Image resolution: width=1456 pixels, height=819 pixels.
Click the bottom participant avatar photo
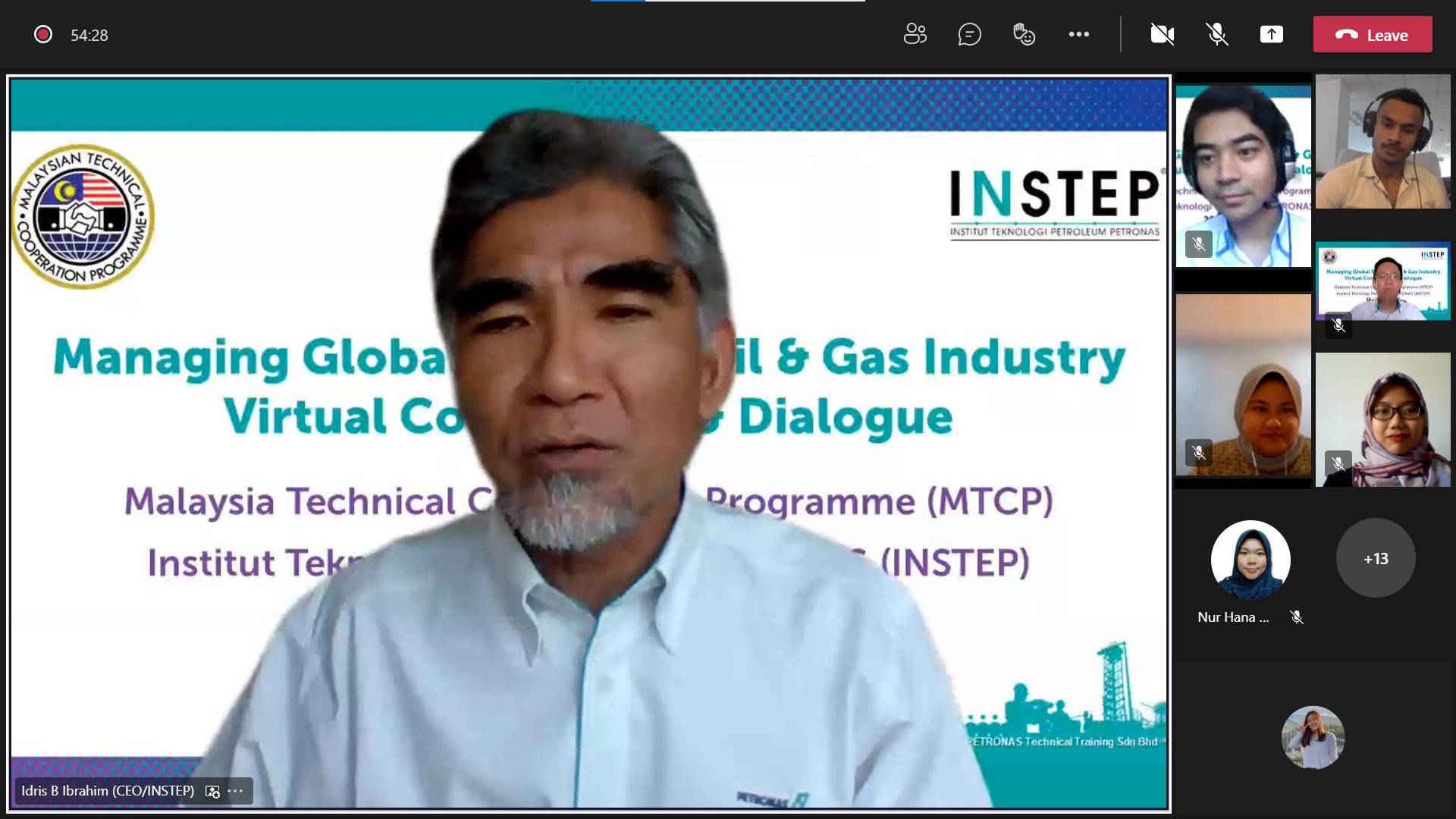pos(1313,737)
